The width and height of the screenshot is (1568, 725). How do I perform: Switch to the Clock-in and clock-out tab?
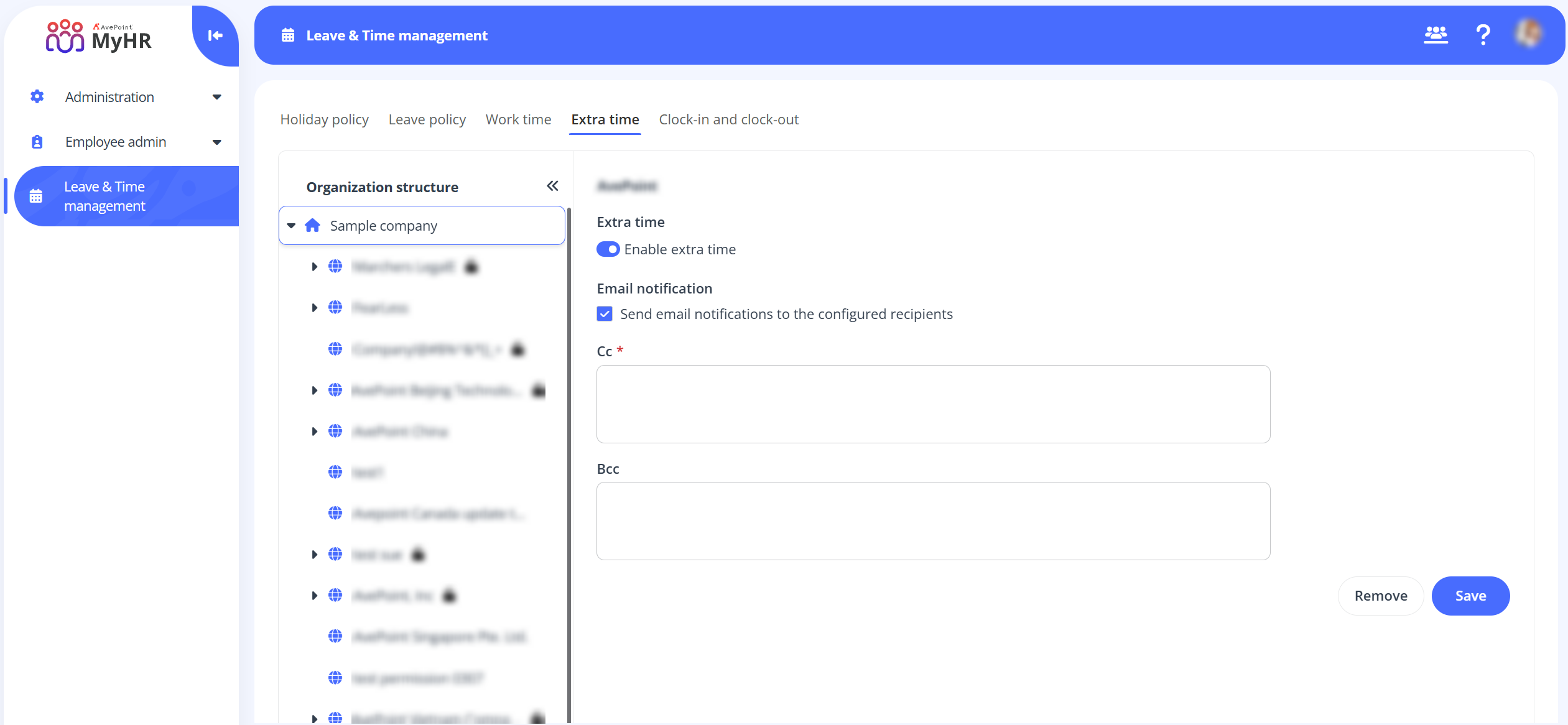728,119
